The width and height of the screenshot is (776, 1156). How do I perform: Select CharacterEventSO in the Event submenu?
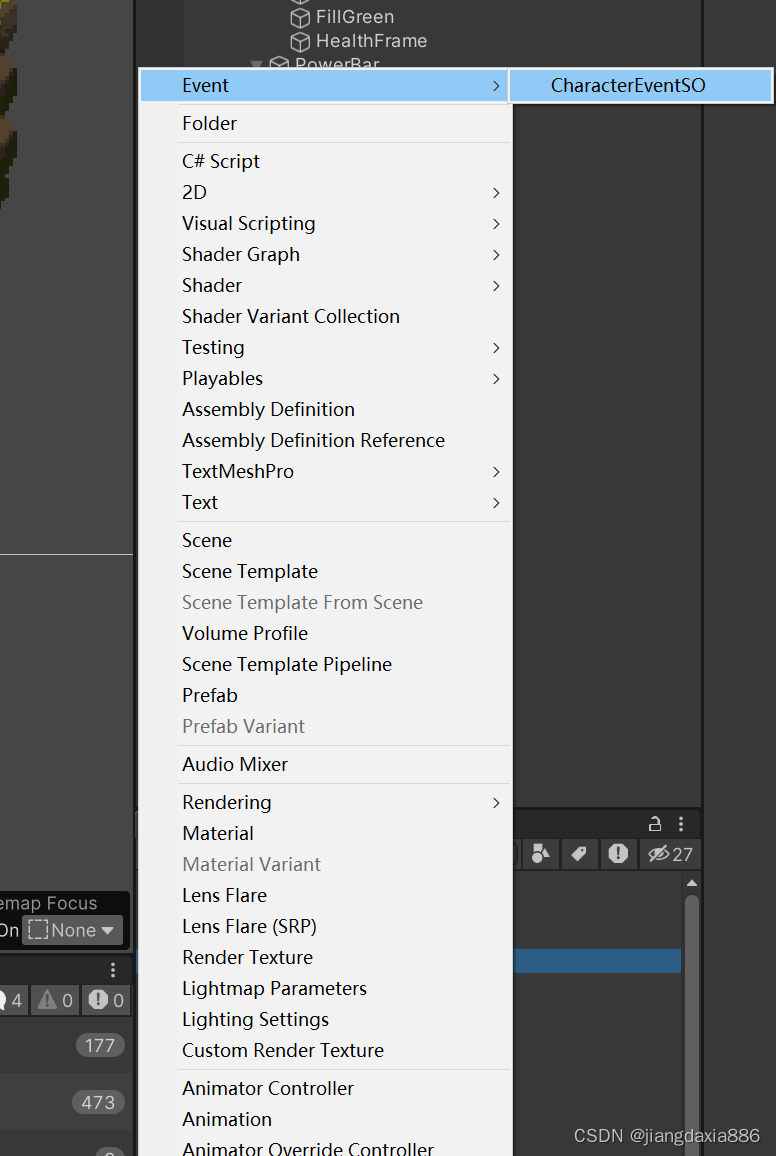(640, 86)
